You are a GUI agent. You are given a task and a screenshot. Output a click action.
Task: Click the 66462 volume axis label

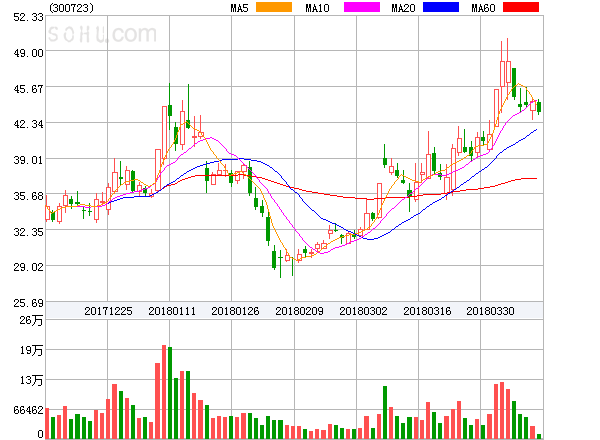[x=28, y=410]
